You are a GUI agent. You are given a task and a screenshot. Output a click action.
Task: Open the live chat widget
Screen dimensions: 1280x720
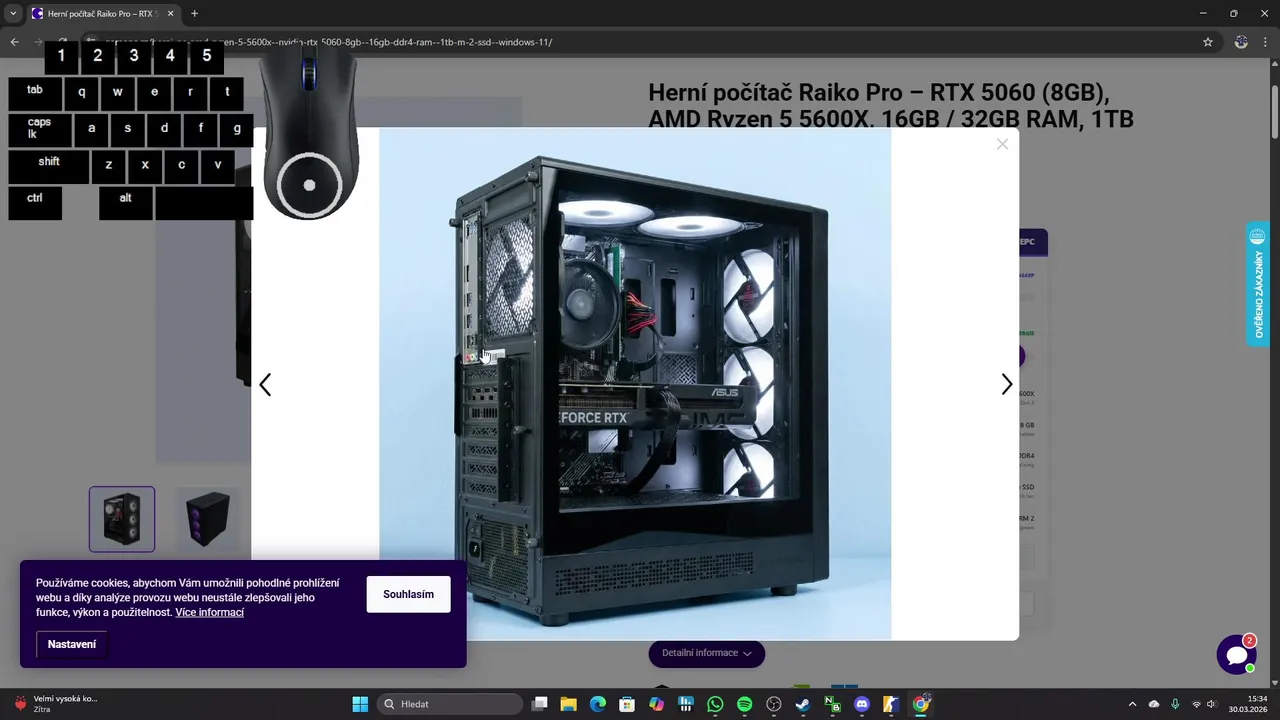(x=1236, y=655)
